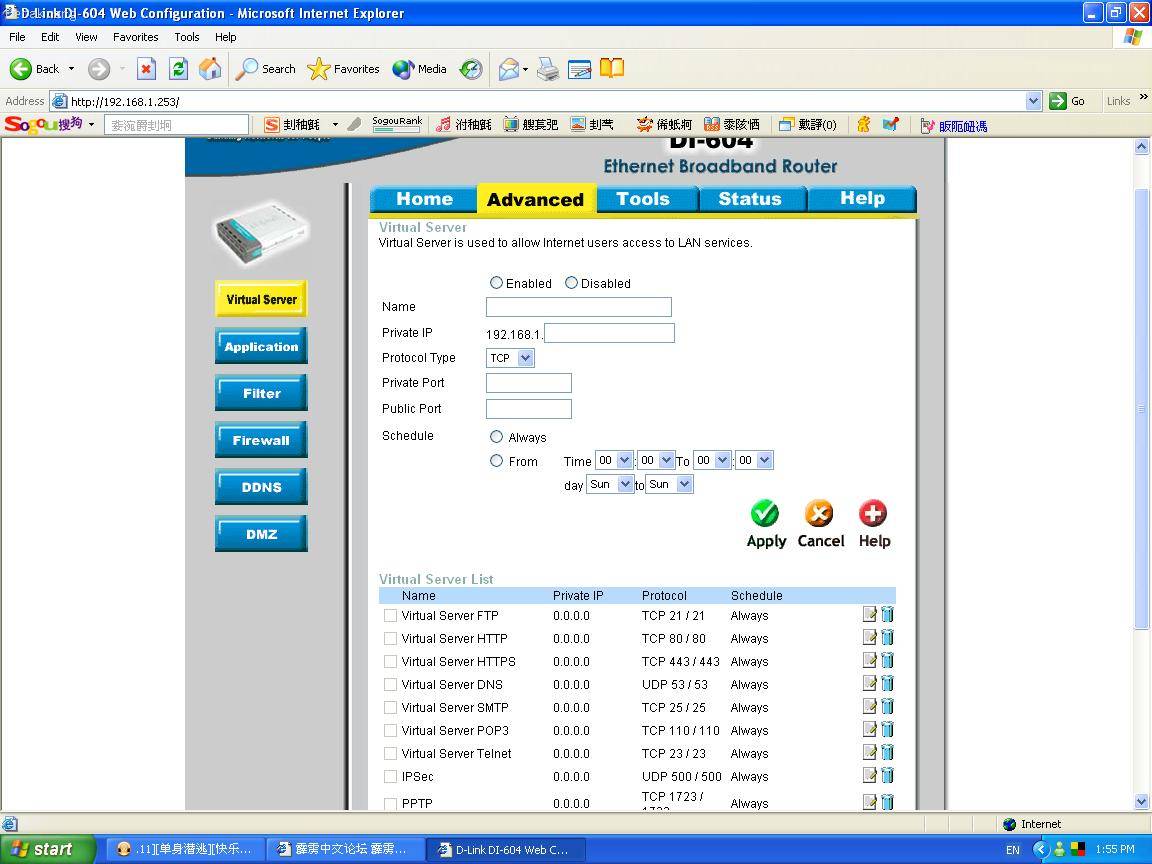Image resolution: width=1152 pixels, height=864 pixels.
Task: Click the Name input field
Action: click(579, 307)
